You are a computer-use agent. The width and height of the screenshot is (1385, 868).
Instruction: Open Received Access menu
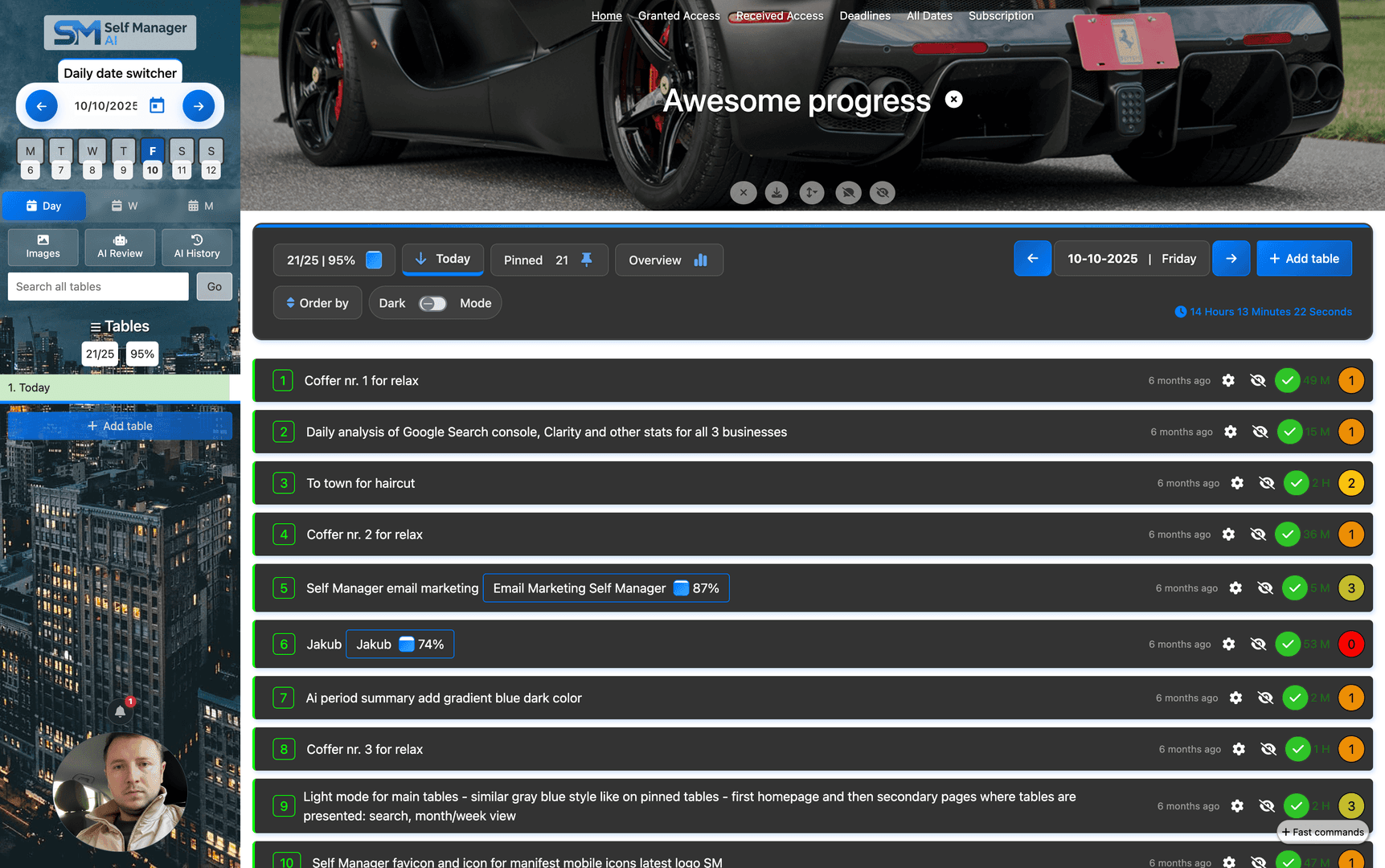[780, 16]
